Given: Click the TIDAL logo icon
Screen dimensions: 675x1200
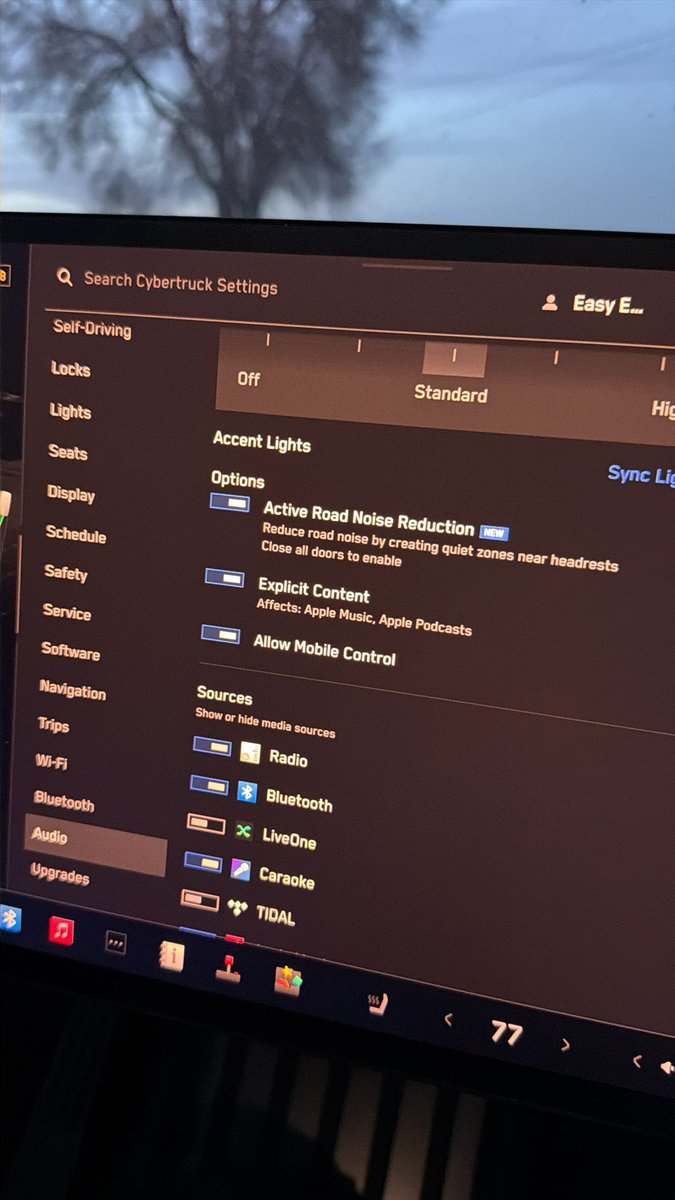Looking at the screenshot, I should tap(237, 908).
